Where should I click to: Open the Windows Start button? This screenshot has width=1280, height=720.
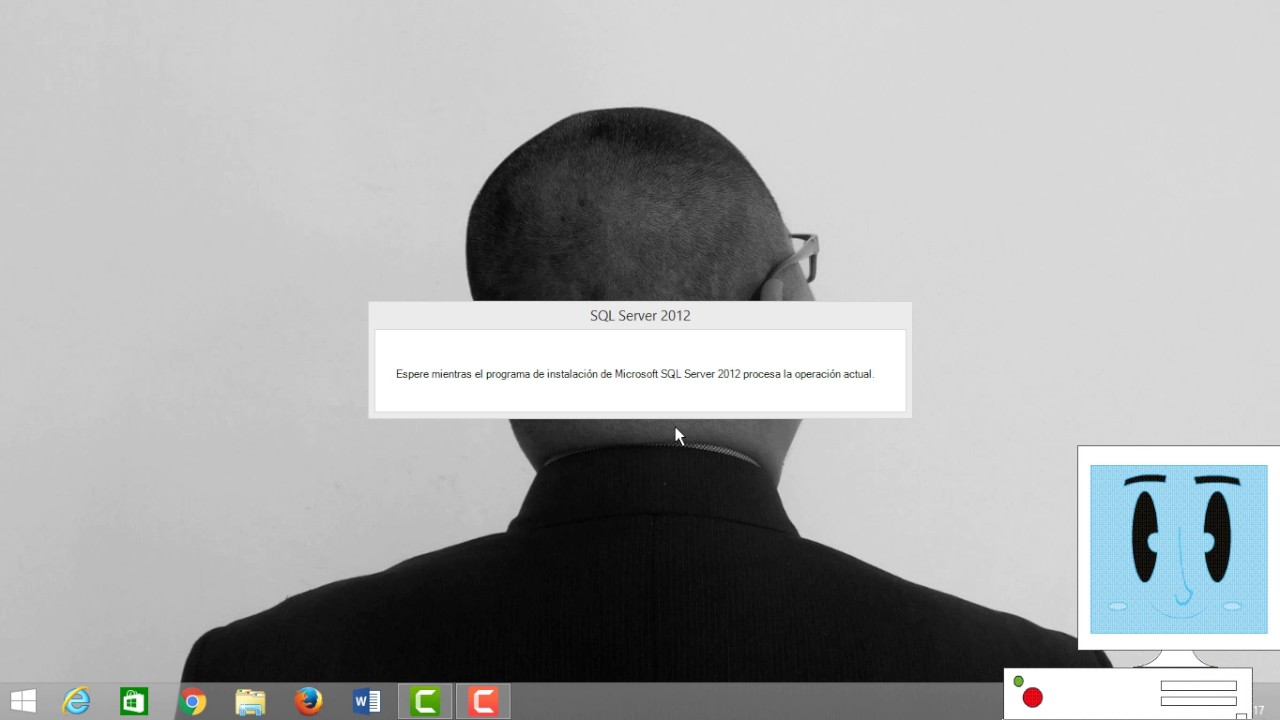(23, 702)
